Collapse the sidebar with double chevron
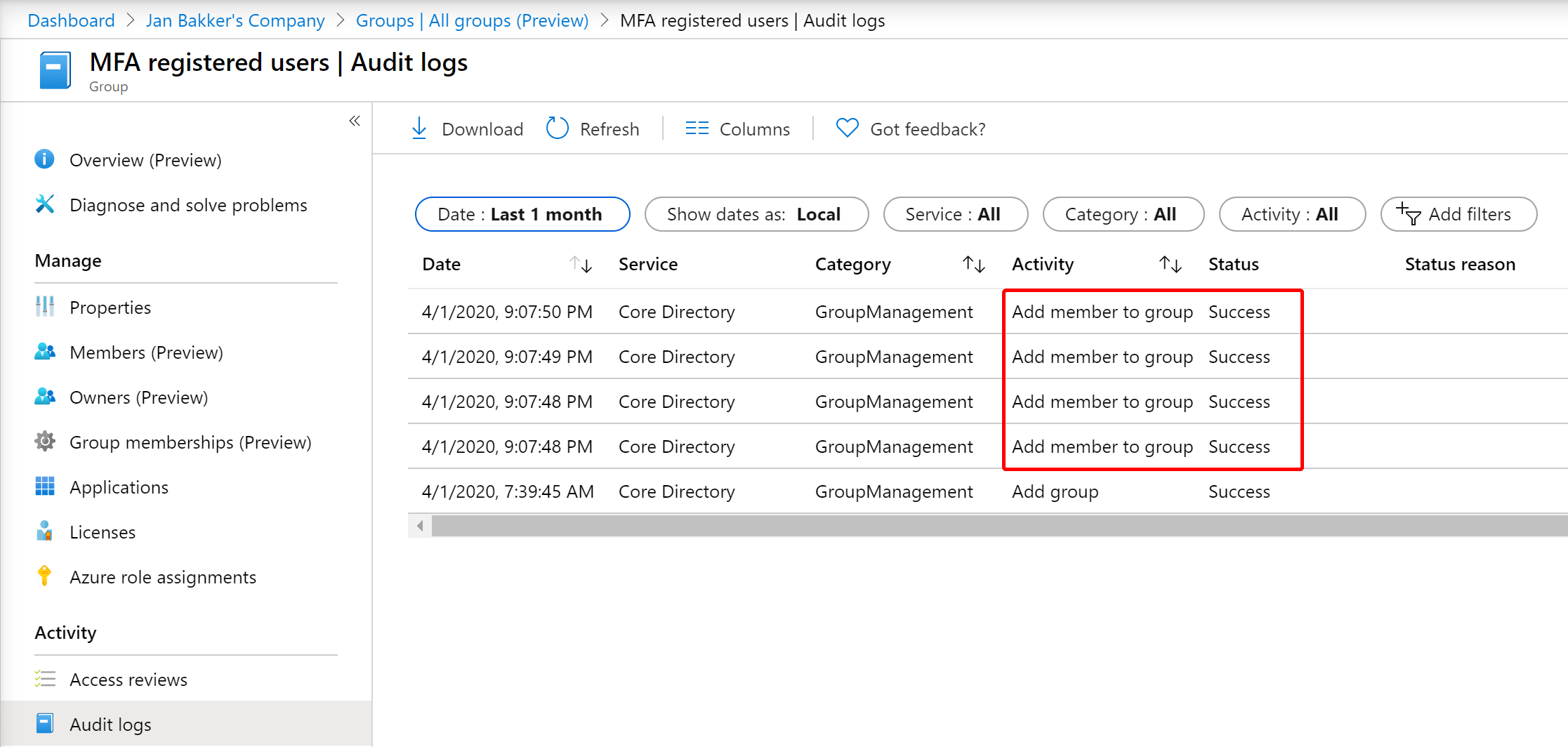1568x747 pixels. tap(355, 121)
